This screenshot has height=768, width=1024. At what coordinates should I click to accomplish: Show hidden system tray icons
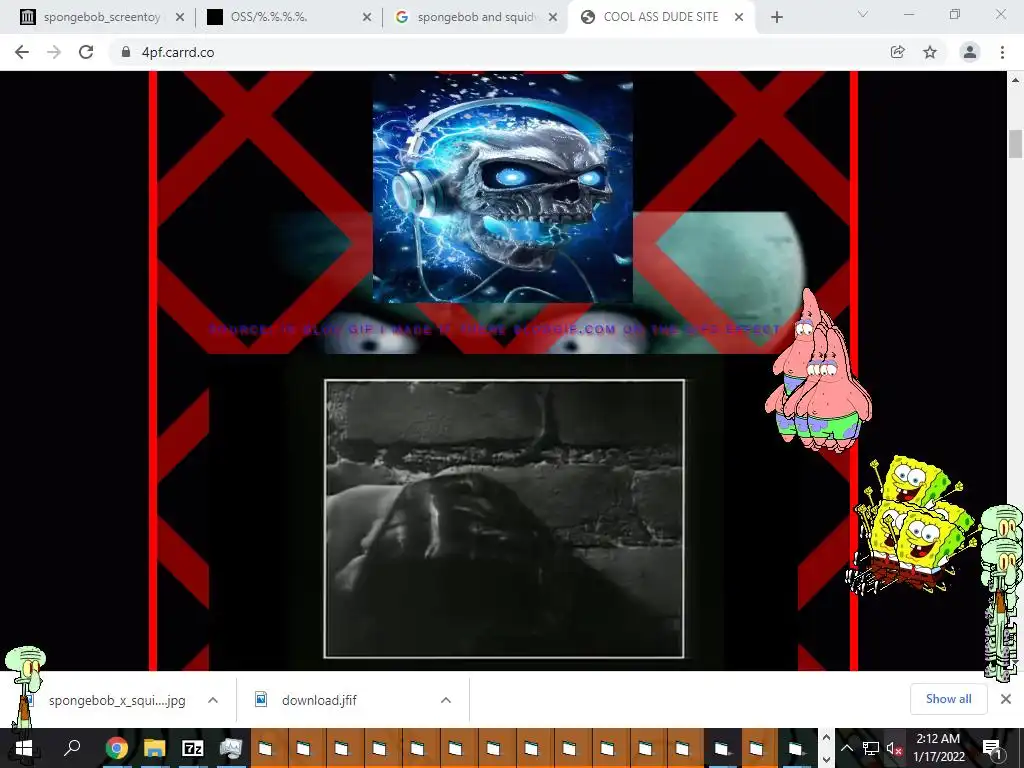pyautogui.click(x=846, y=748)
